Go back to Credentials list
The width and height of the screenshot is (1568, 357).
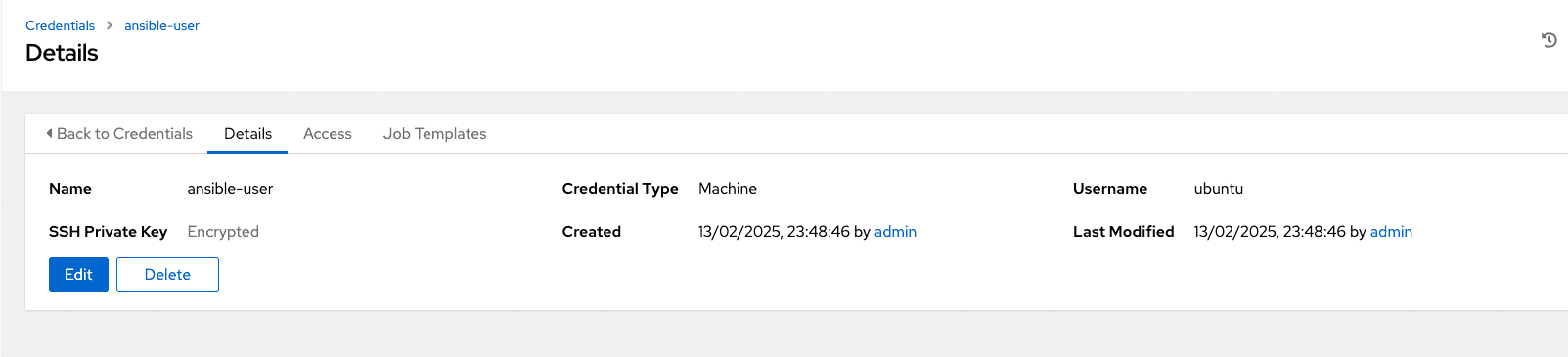[x=119, y=133]
